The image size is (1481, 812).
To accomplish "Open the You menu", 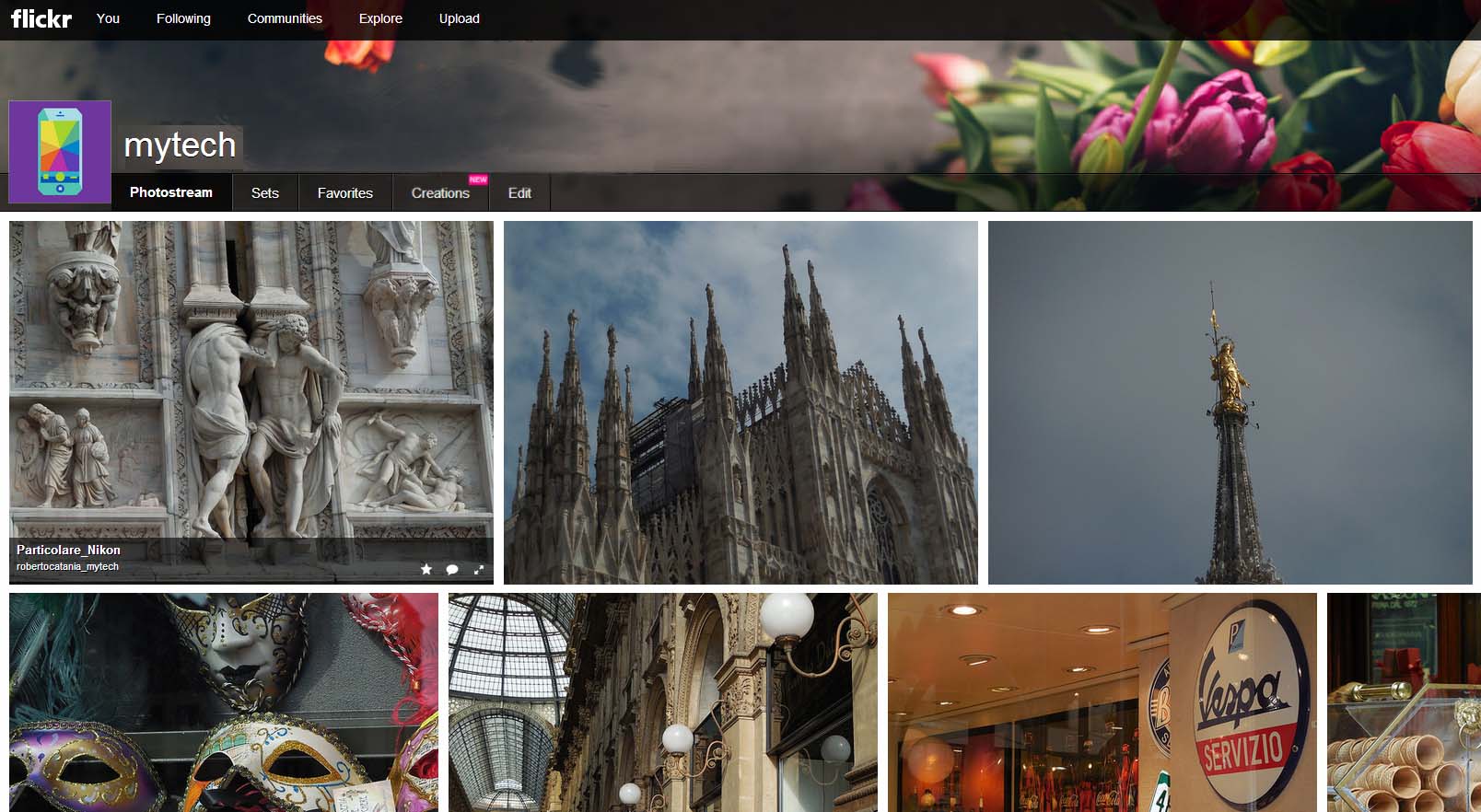I will click(x=108, y=18).
